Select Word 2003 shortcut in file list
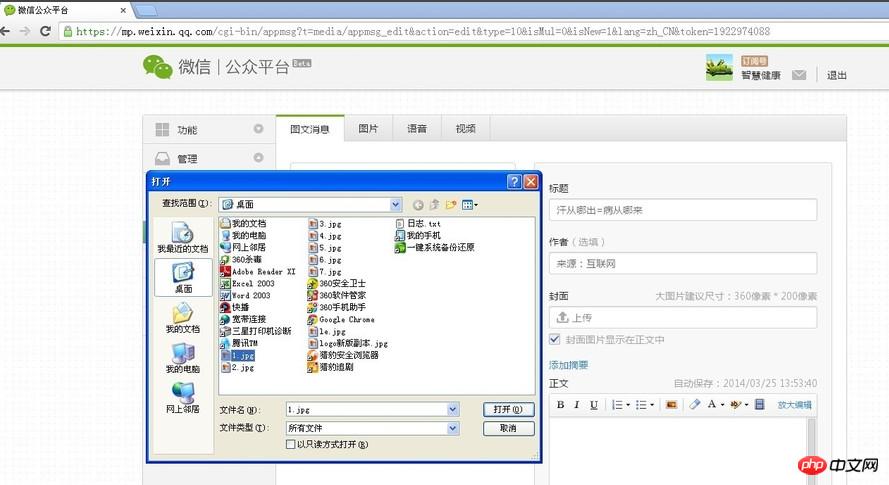Screen dimensions: 889x485 tap(246, 295)
